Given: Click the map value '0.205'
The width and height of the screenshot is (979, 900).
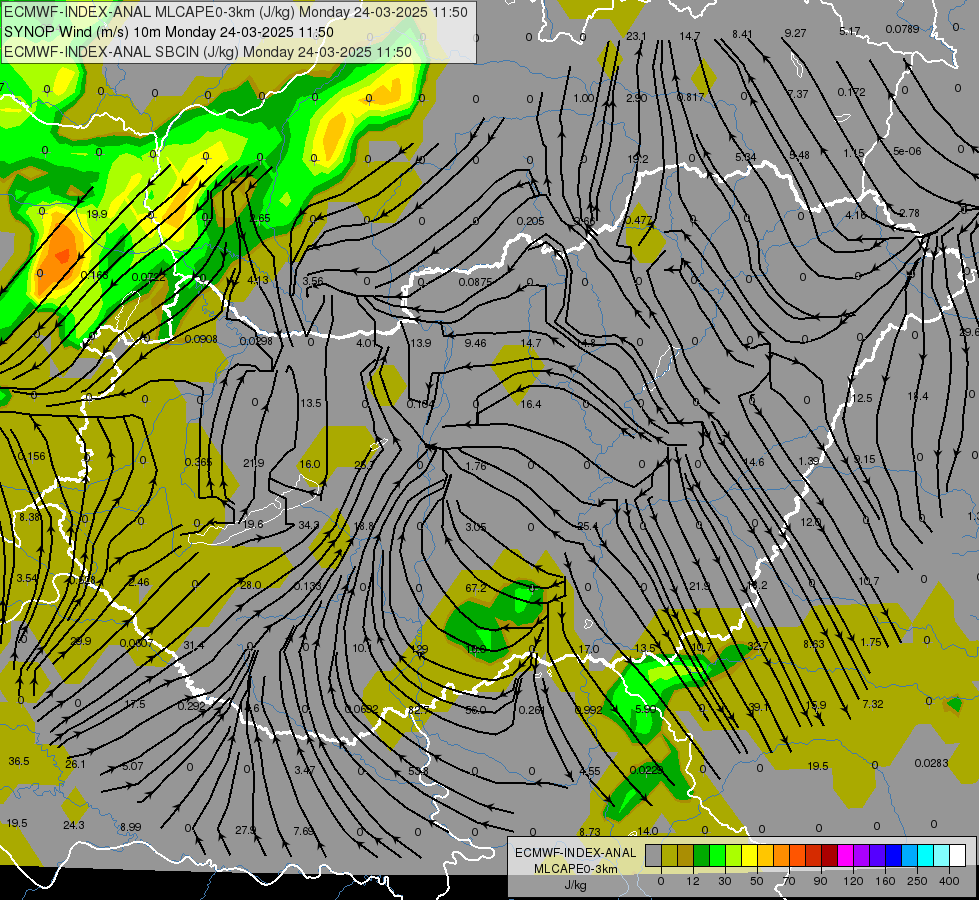Looking at the screenshot, I should point(531,221).
